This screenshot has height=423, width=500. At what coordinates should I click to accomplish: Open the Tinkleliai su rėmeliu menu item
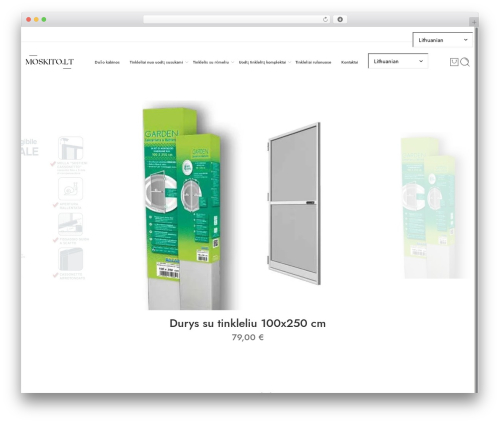click(211, 62)
